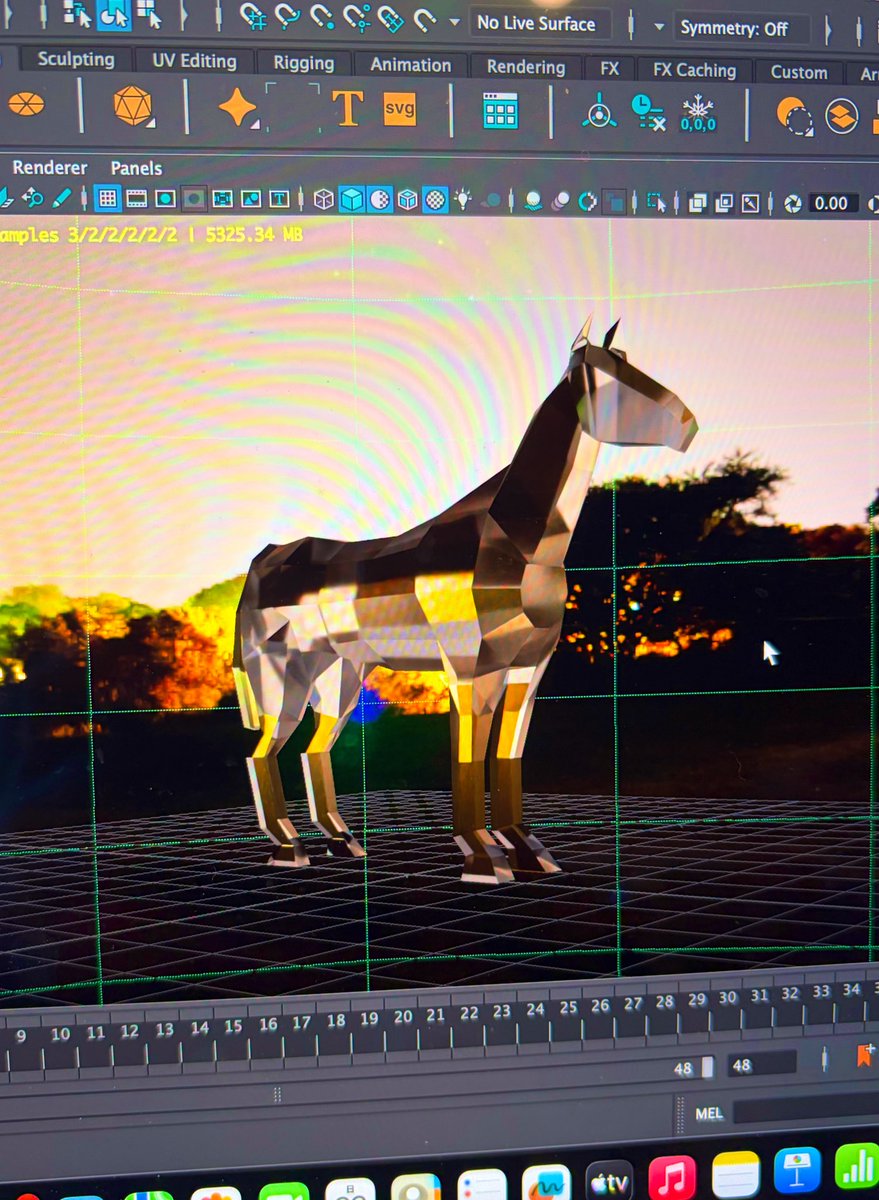The width and height of the screenshot is (879, 1200).
Task: Click the orange bookmark icon
Action: pyautogui.click(x=865, y=1055)
